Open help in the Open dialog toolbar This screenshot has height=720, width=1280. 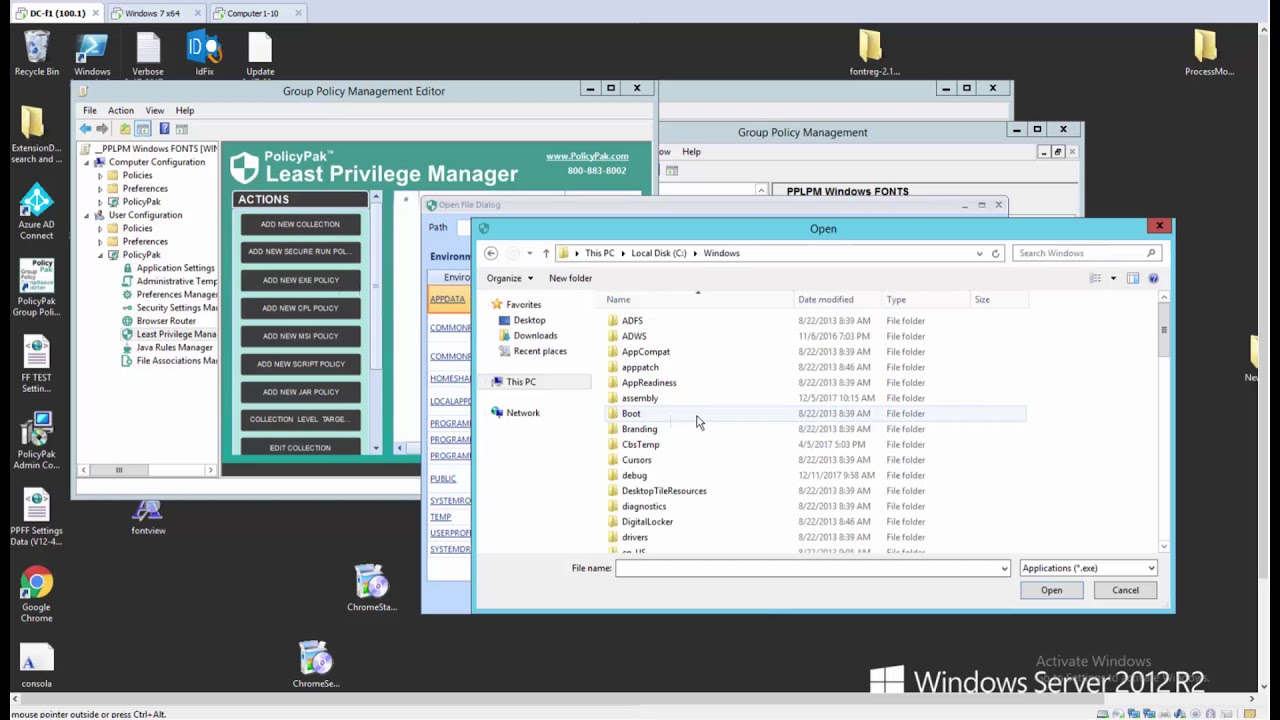1153,278
